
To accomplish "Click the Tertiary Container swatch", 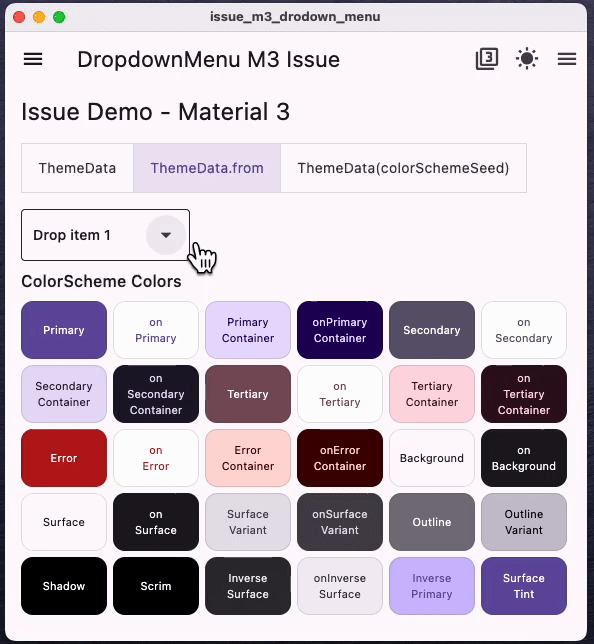I will [432, 394].
